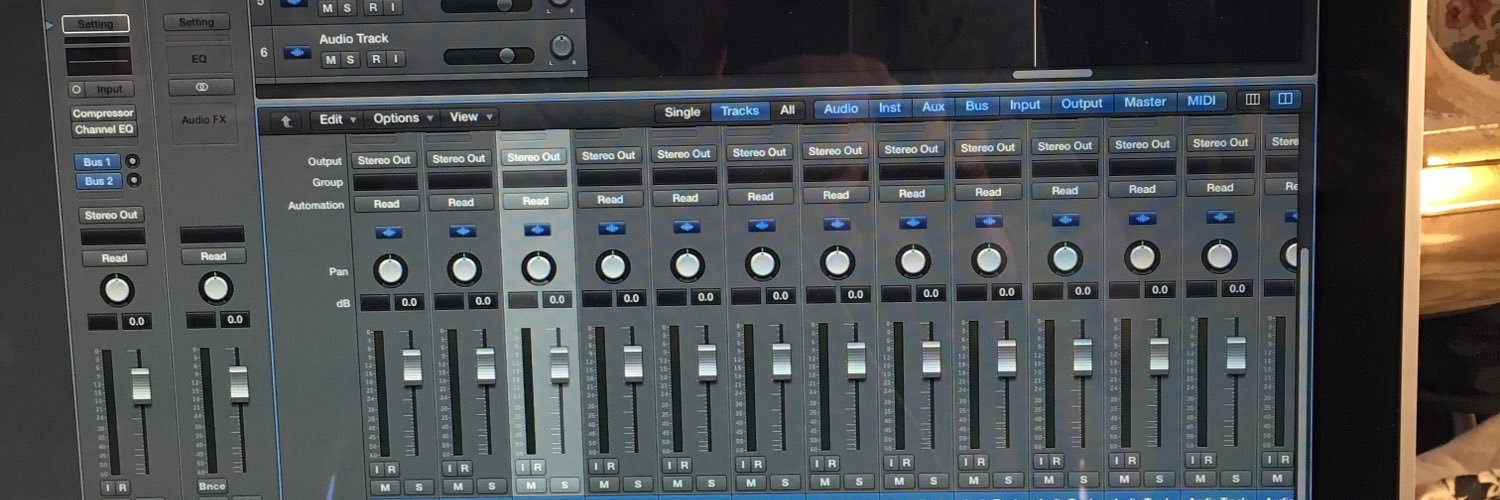1500x500 pixels.
Task: Toggle the Output channel filter button
Action: click(1081, 103)
